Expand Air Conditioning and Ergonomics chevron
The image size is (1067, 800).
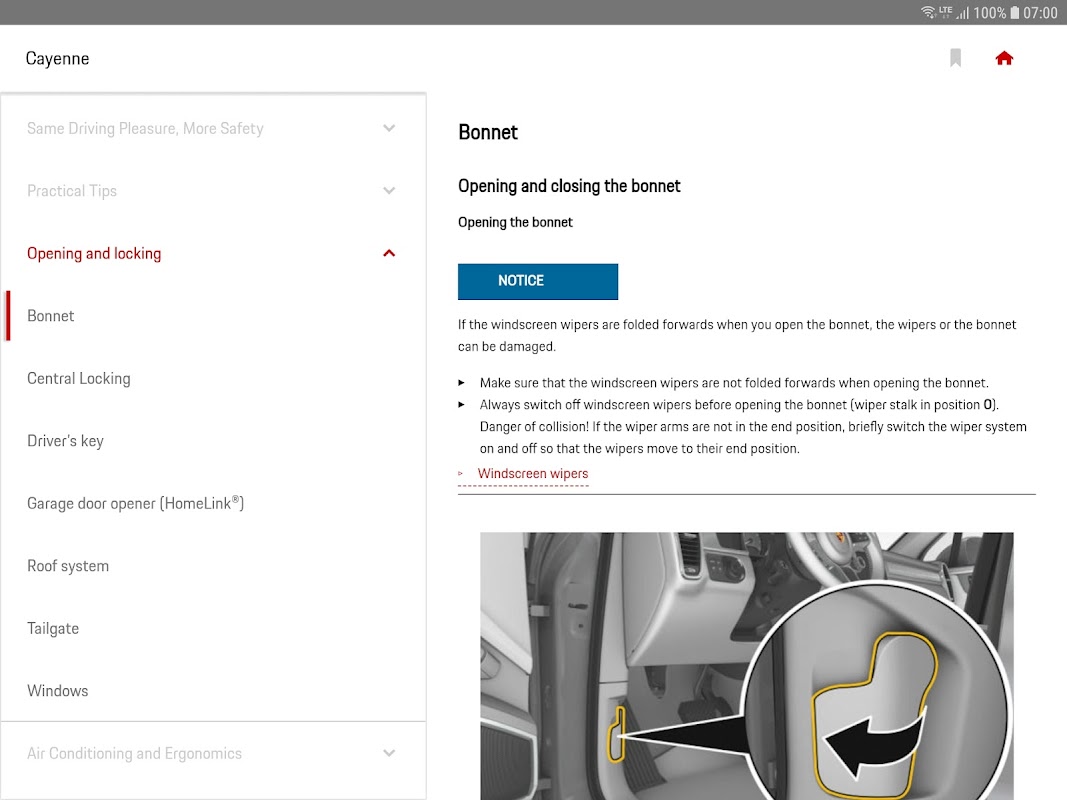389,753
